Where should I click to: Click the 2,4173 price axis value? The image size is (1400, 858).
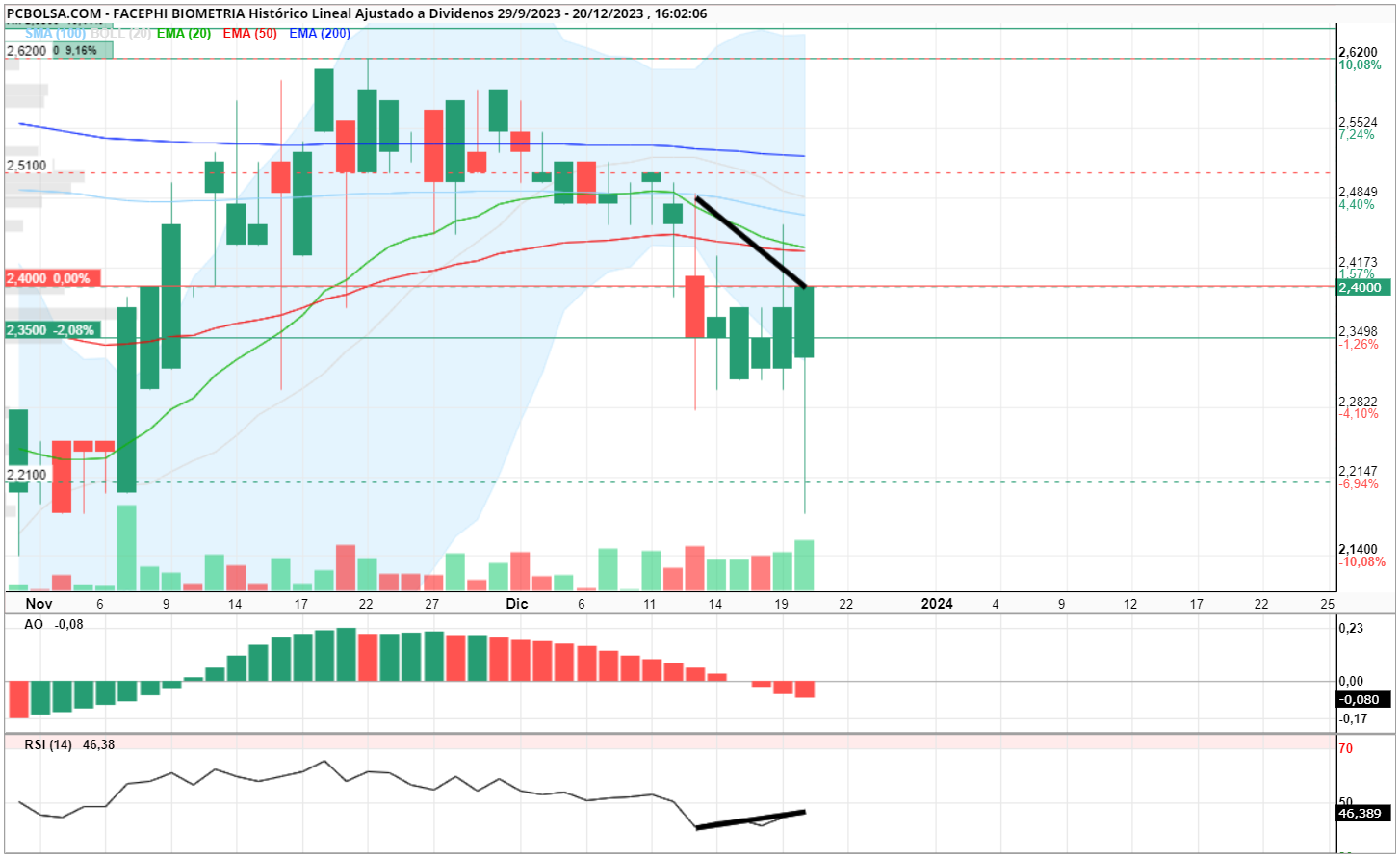click(1358, 262)
